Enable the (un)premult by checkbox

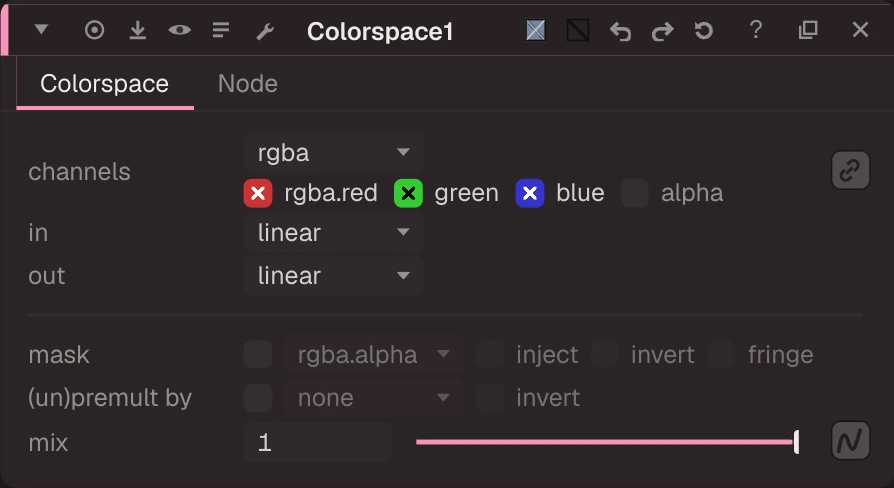[258, 398]
